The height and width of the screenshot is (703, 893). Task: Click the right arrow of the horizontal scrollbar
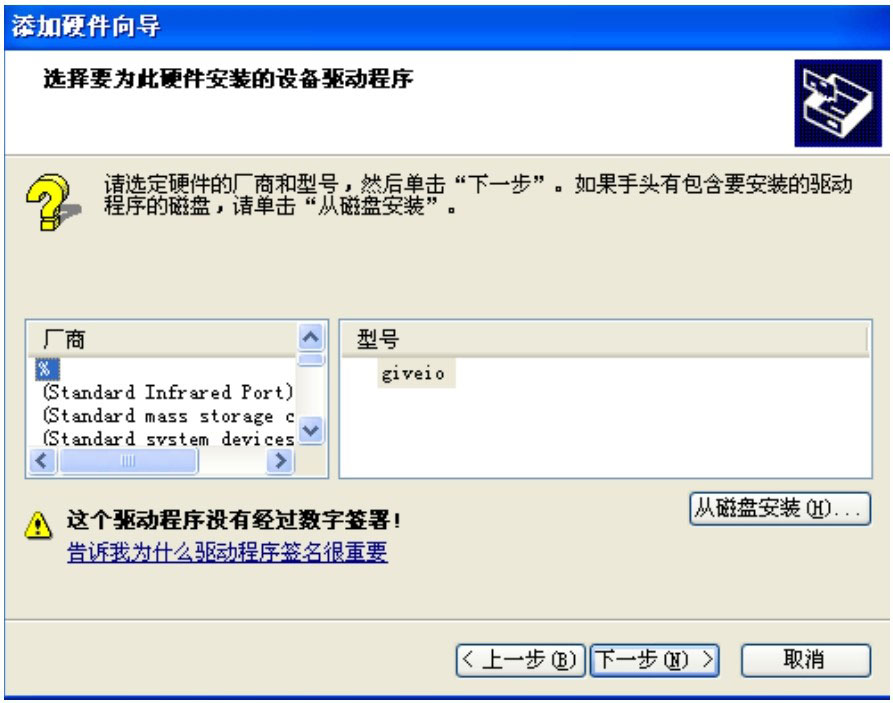pos(280,460)
